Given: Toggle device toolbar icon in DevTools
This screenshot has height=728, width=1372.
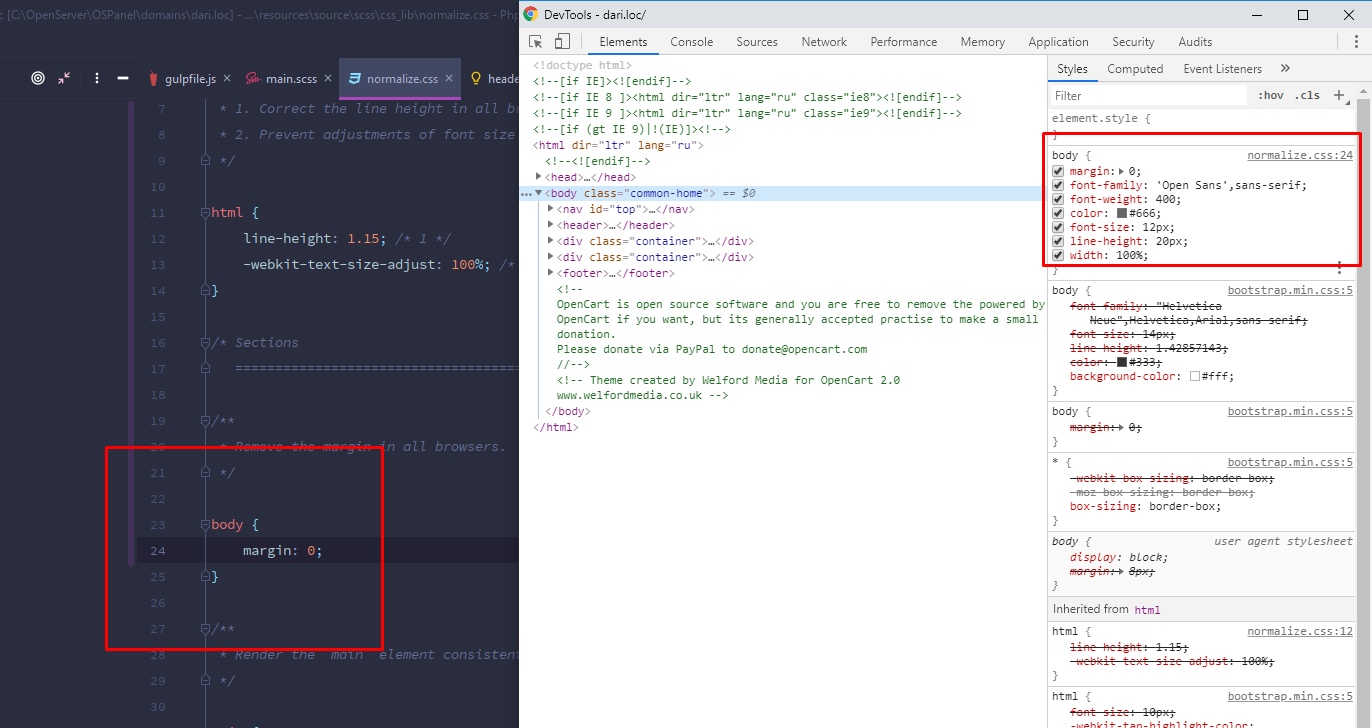Looking at the screenshot, I should 562,42.
